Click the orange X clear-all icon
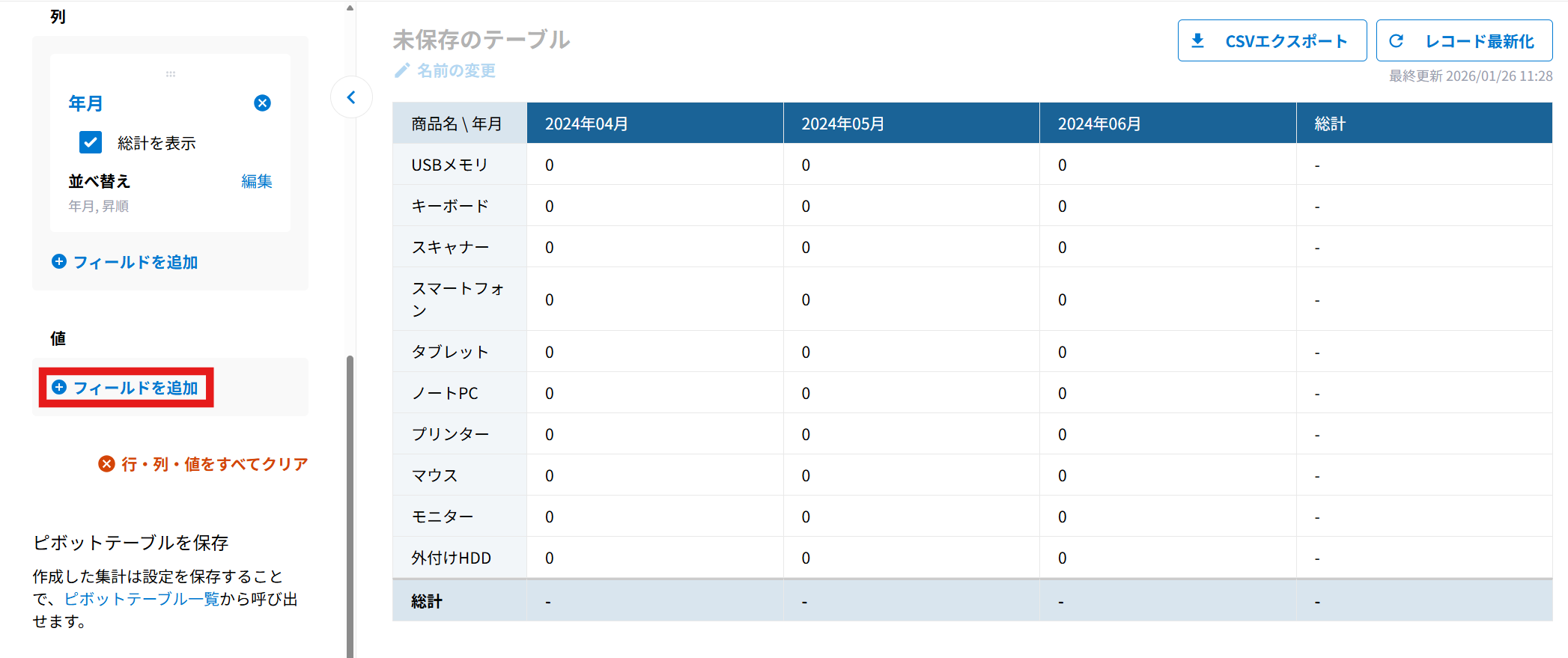The height and width of the screenshot is (658, 1568). click(106, 464)
